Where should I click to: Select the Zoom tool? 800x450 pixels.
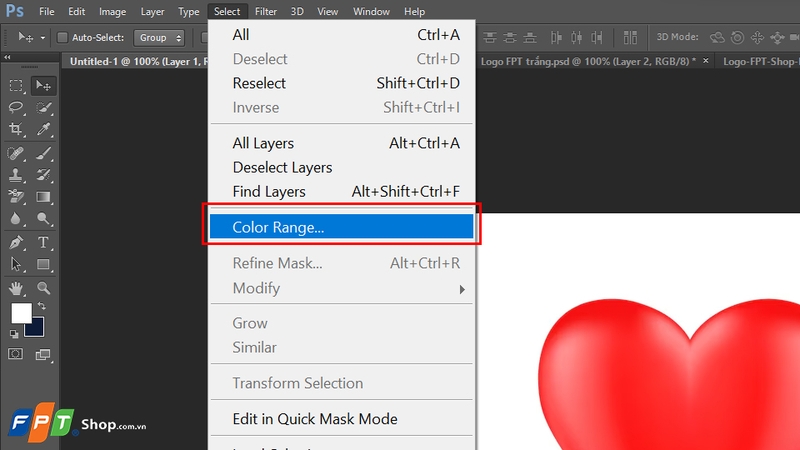[43, 288]
